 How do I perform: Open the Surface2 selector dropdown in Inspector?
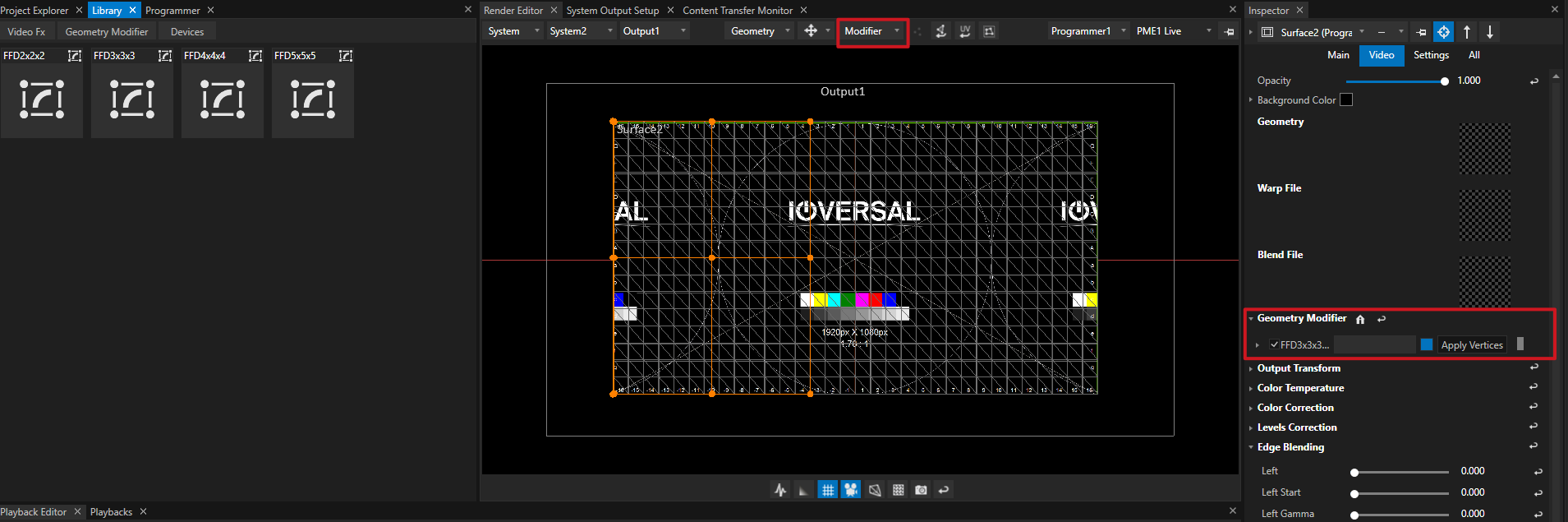(x=1362, y=32)
